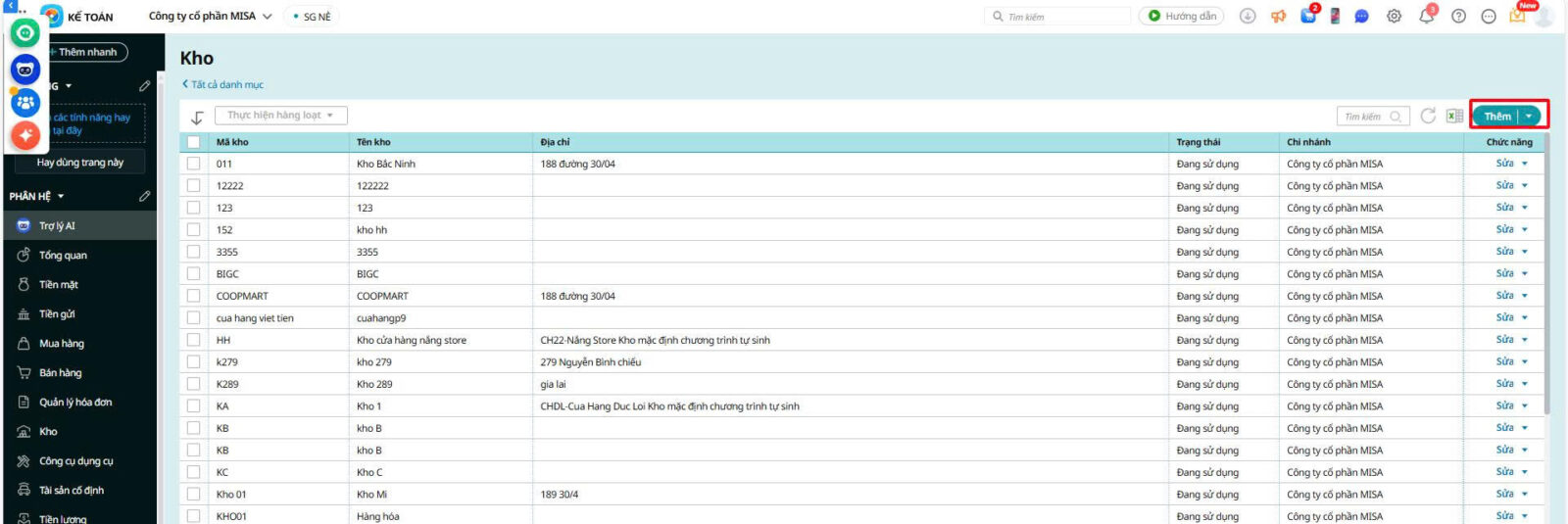Toggle the select-all checkbox in table header

pos(194,142)
